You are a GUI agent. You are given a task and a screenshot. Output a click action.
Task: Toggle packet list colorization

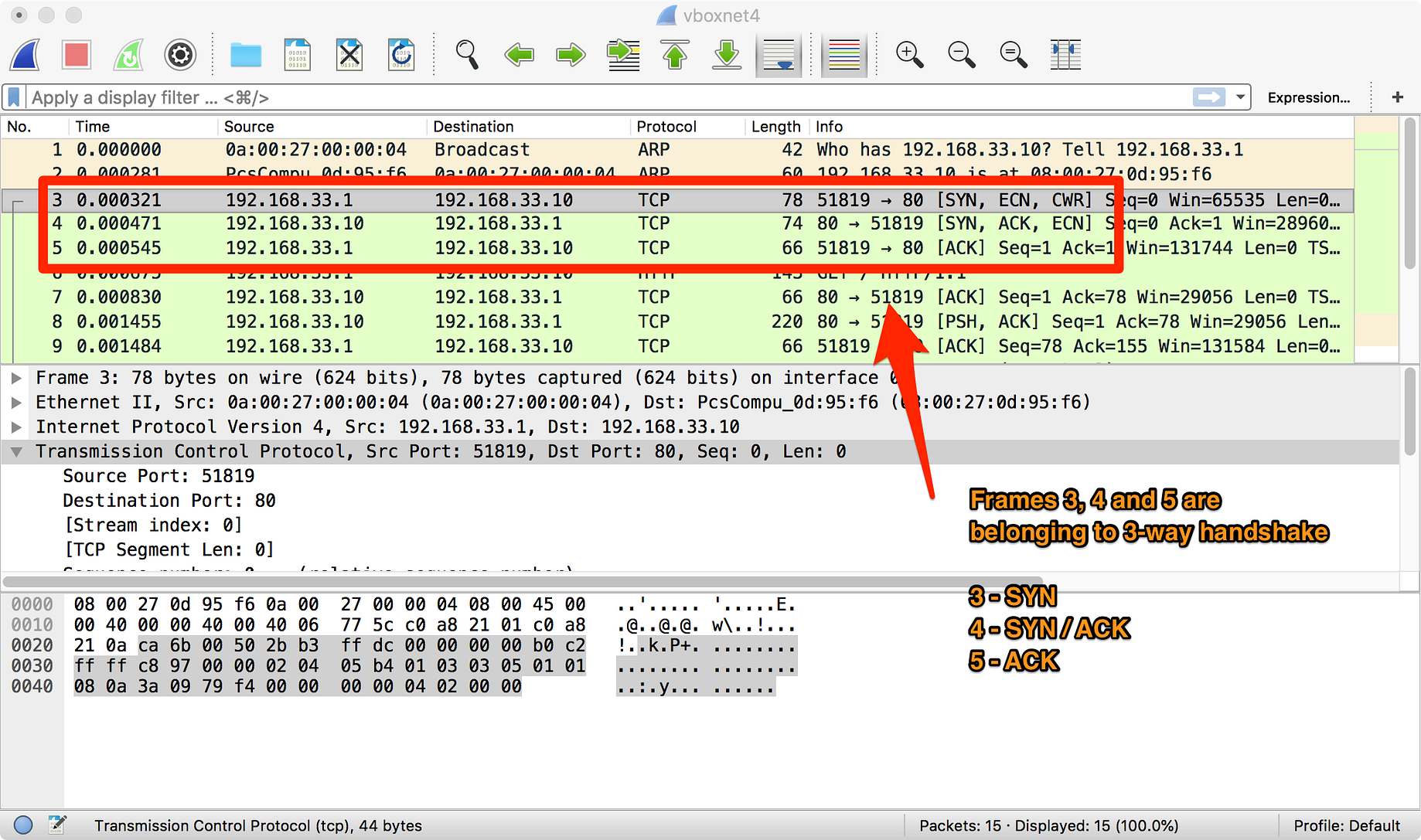(x=843, y=55)
